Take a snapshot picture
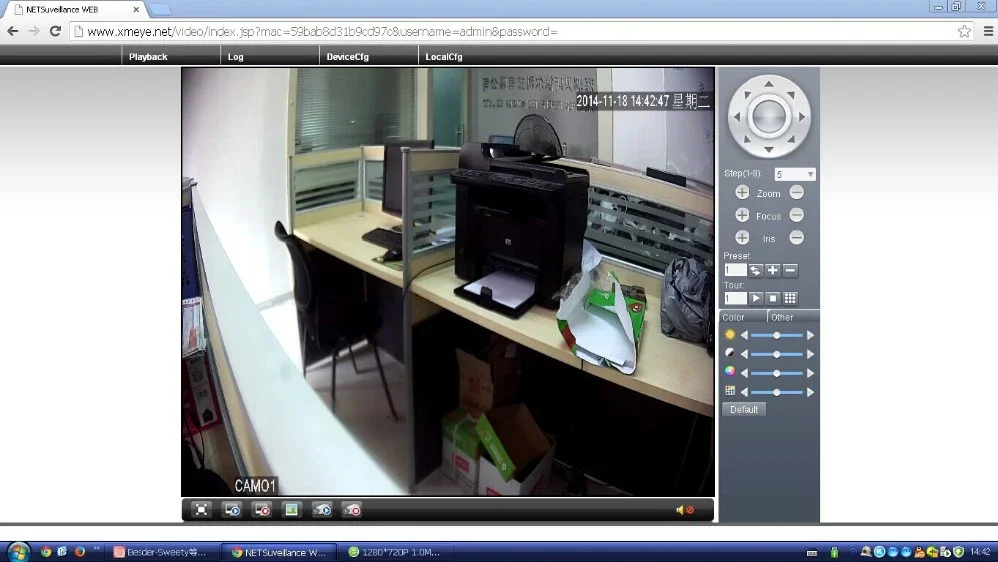The width and height of the screenshot is (998, 562). [x=292, y=510]
